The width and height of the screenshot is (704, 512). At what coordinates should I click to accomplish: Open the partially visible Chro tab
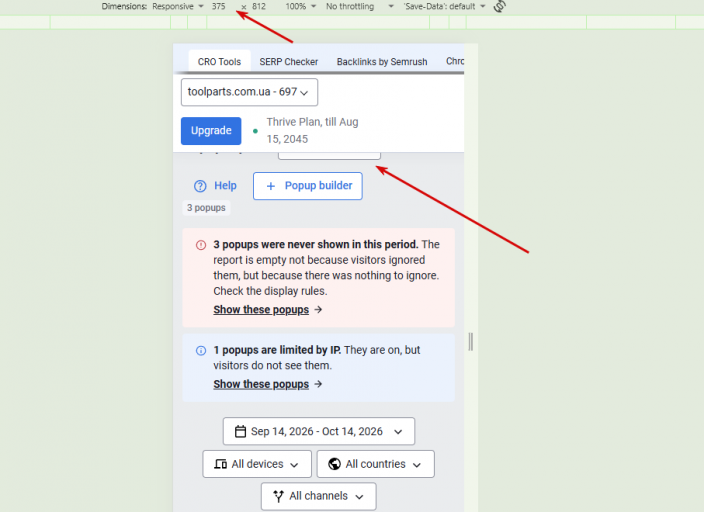[x=454, y=61]
